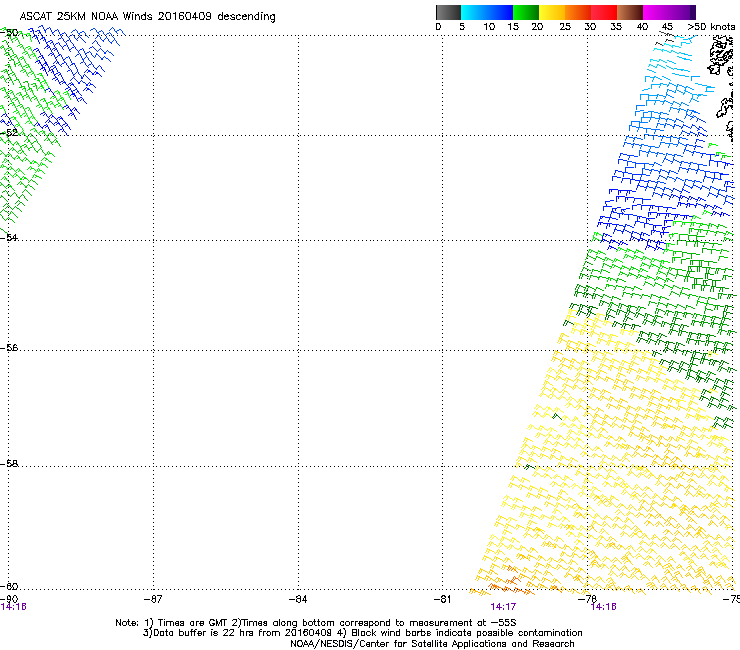The height and width of the screenshot is (650, 740).
Task: Click the -50 latitude axis label
Action: coord(9,33)
